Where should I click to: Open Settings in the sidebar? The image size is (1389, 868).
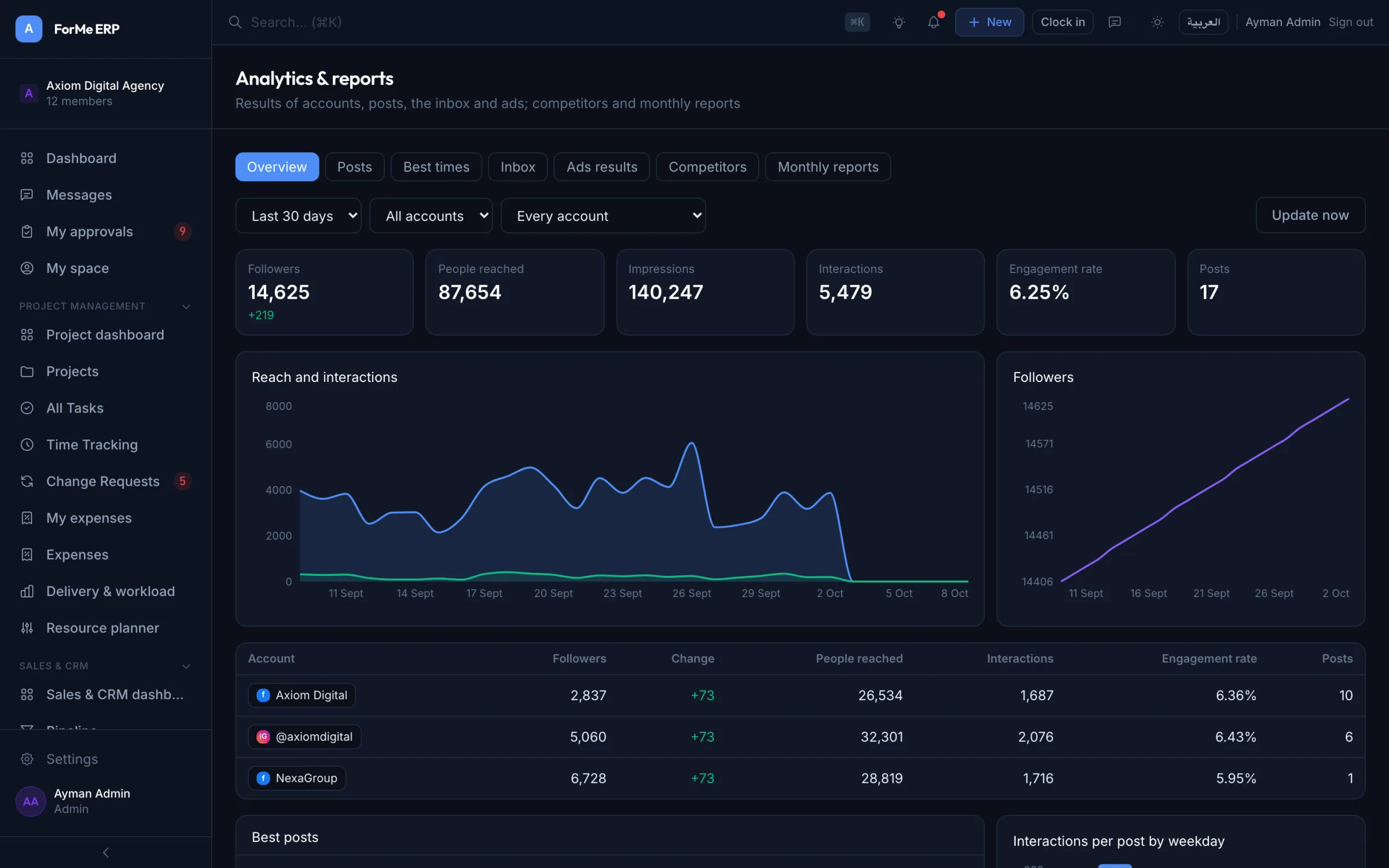point(105,759)
